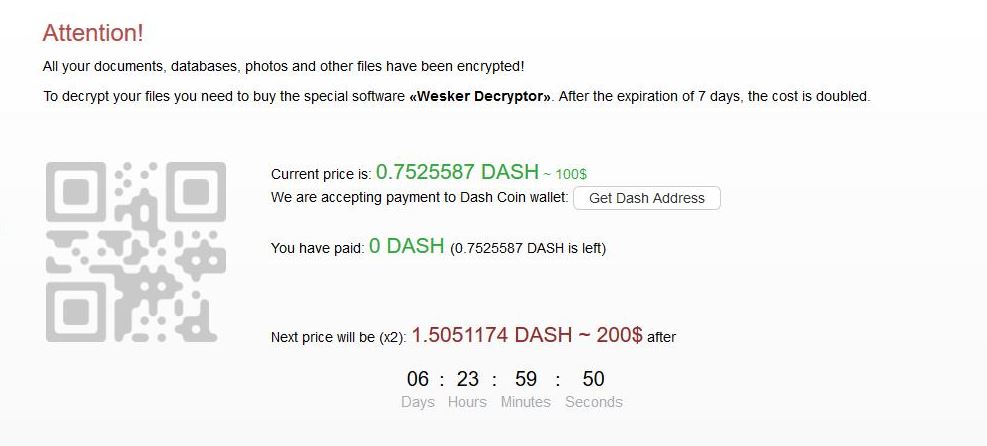
Task: Click the gray Days label
Action: coord(418,402)
